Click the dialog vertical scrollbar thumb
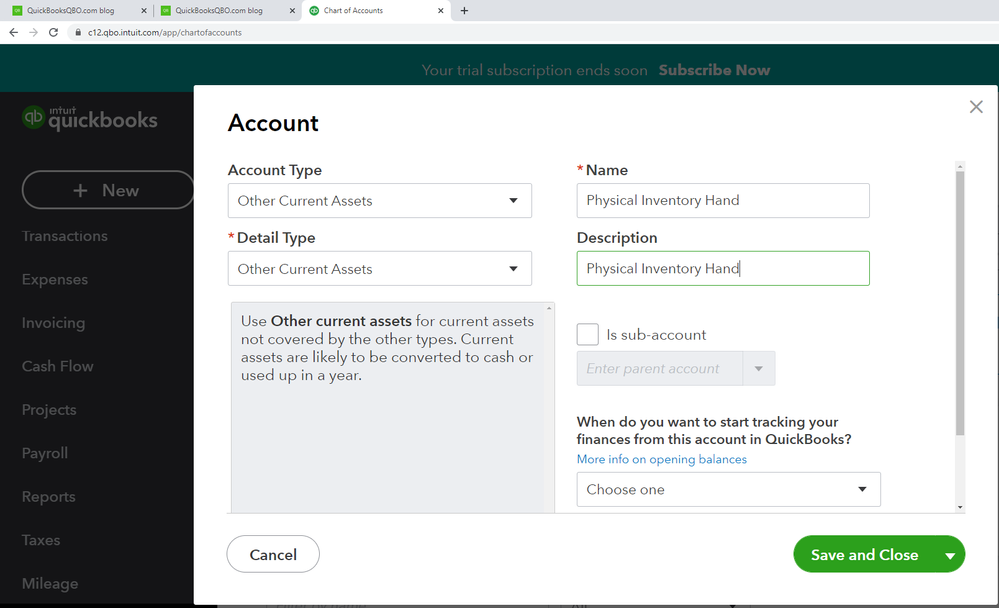This screenshot has width=999, height=608. click(959, 303)
